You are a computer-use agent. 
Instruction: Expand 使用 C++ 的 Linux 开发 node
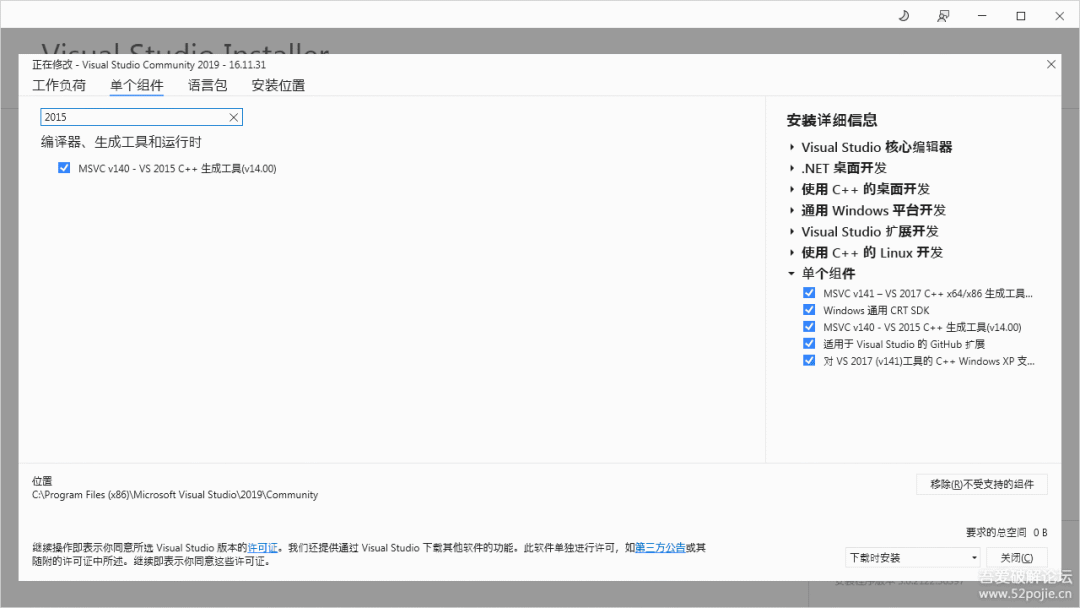pyautogui.click(x=792, y=253)
